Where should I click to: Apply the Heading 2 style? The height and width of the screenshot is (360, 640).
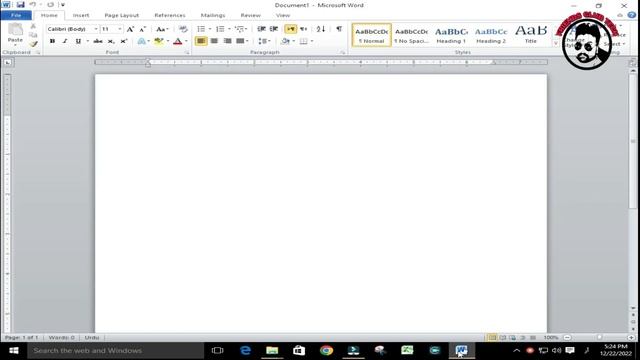point(491,35)
